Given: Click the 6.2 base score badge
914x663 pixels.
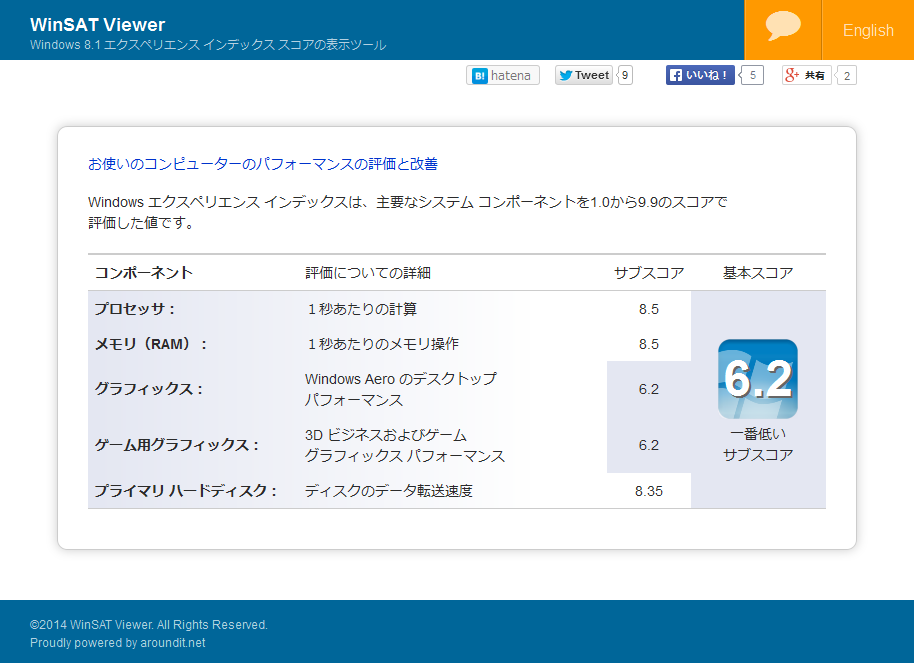Looking at the screenshot, I should coord(757,379).
